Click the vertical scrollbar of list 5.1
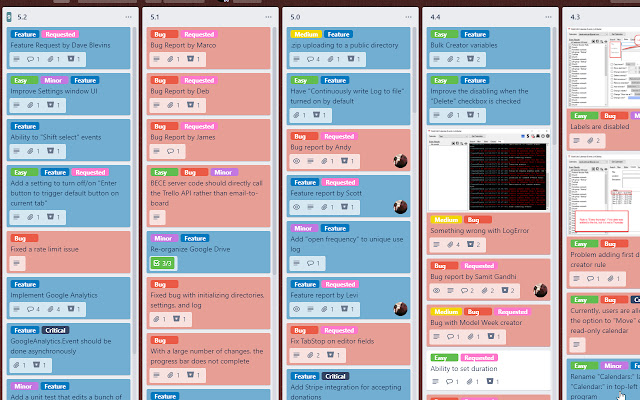Image resolution: width=640 pixels, height=400 pixels. (275, 151)
